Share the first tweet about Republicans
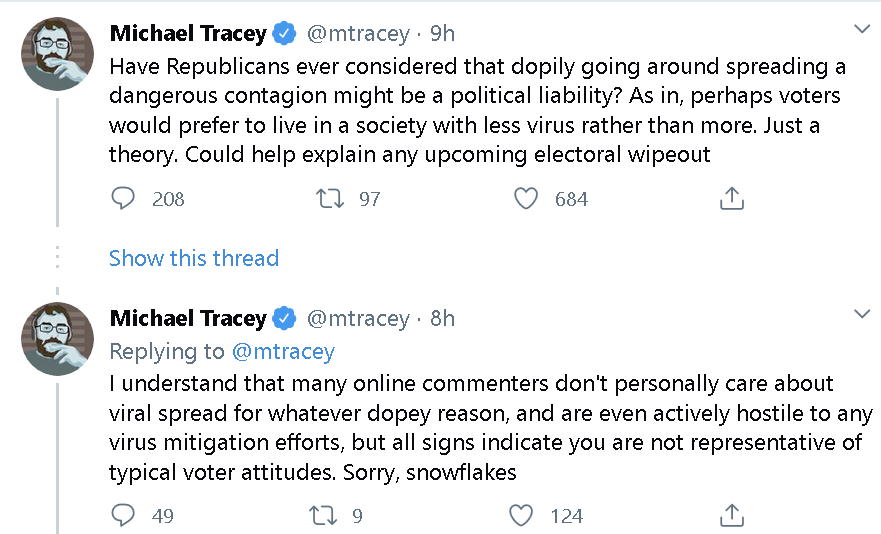This screenshot has height=534, width=881. 732,198
